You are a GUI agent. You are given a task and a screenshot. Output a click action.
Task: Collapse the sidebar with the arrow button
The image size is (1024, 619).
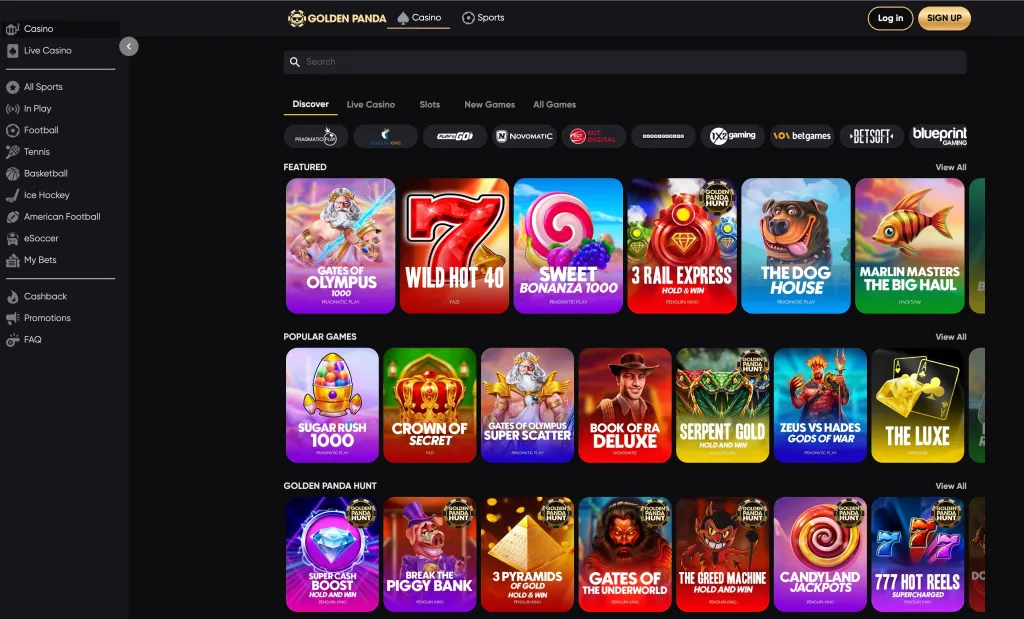point(129,46)
